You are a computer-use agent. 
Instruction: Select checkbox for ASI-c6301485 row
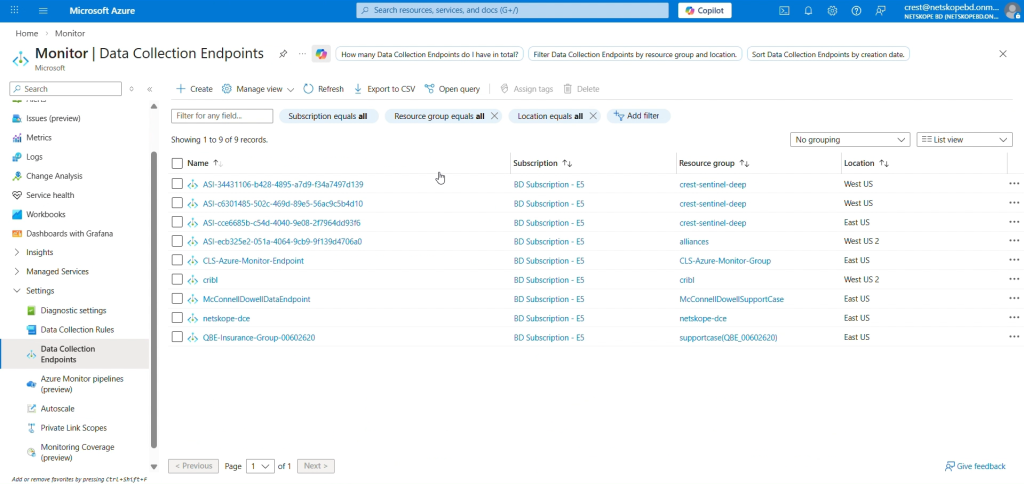pos(177,203)
